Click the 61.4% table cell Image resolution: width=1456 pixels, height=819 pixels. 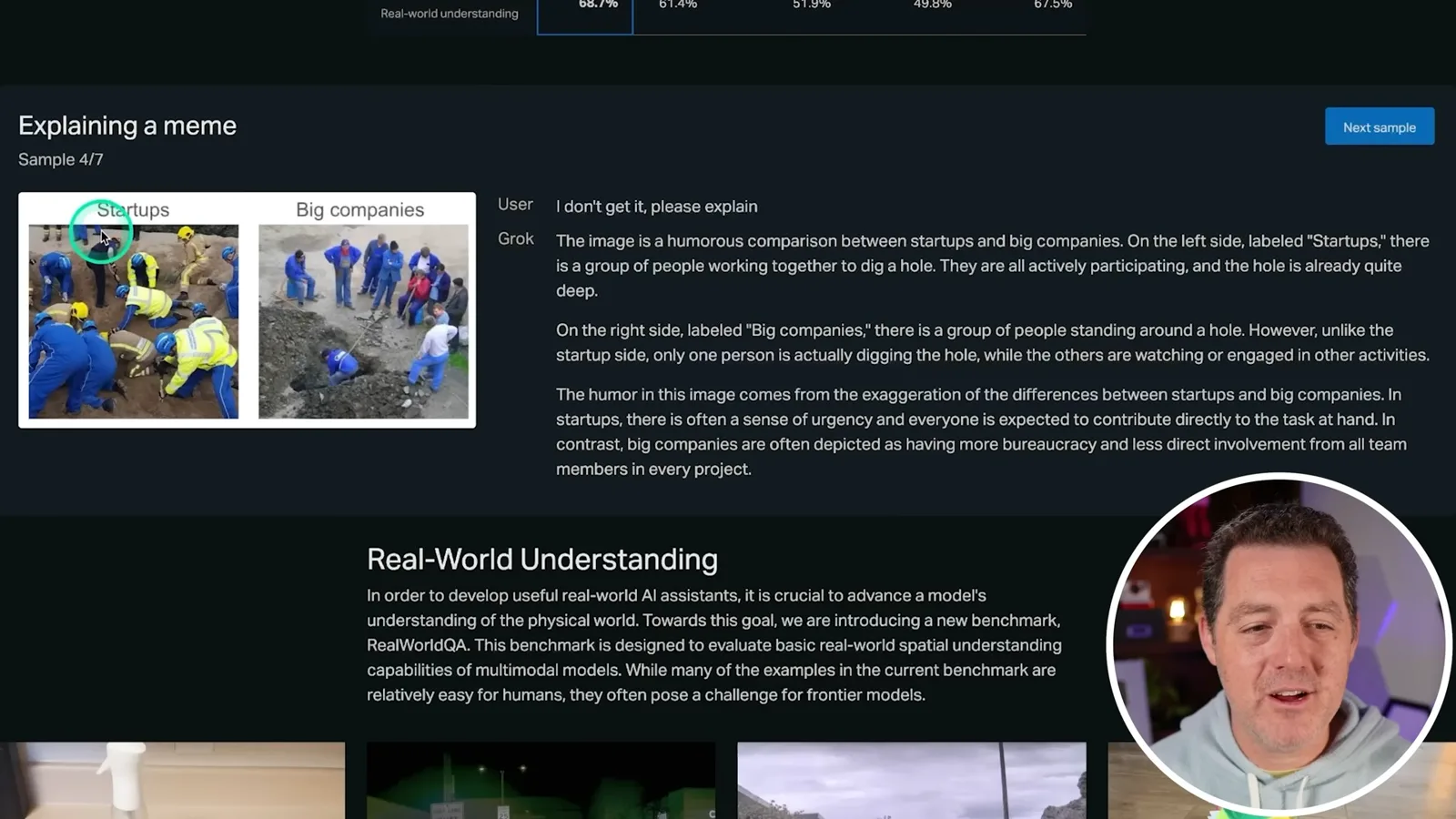pos(678,5)
